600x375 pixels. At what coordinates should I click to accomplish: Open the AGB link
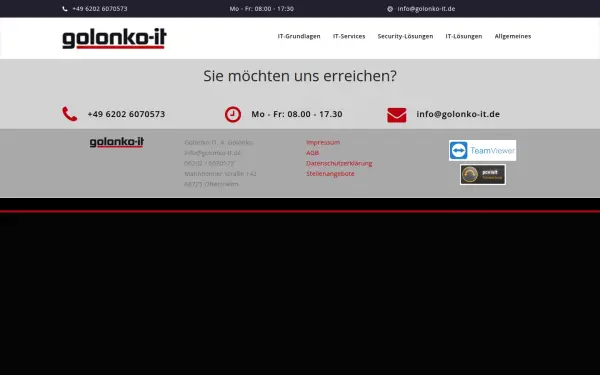click(x=312, y=153)
